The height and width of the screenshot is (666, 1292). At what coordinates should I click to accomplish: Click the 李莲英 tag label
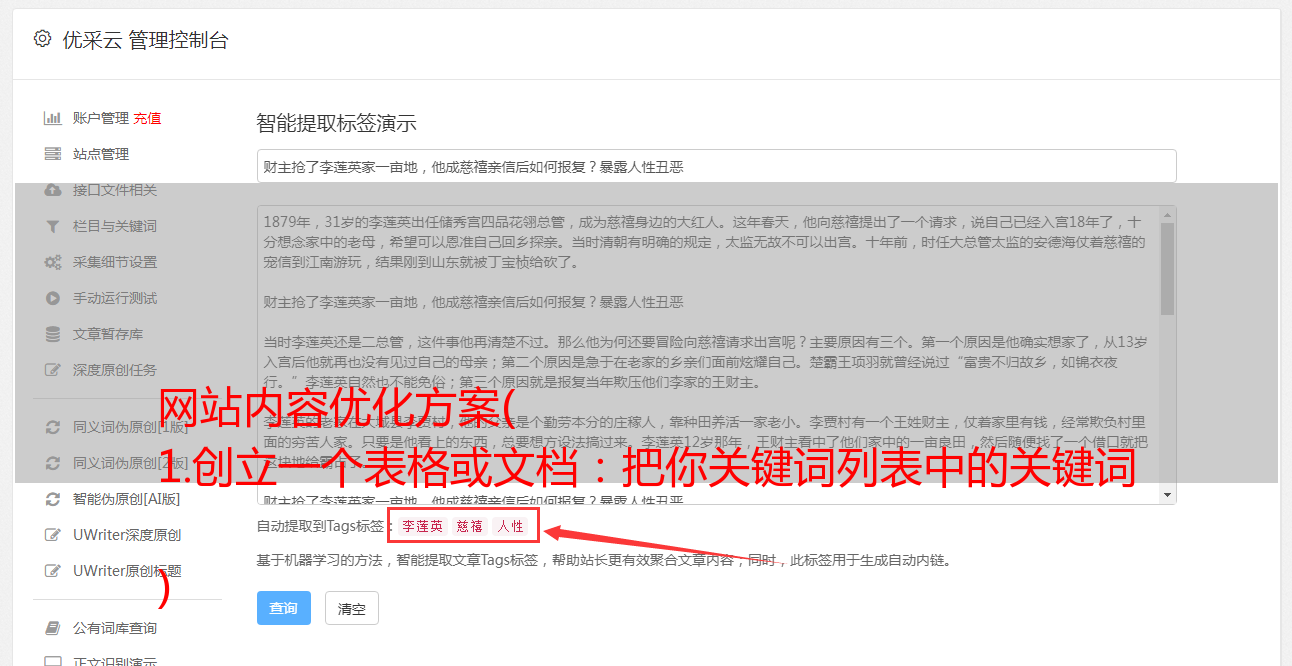423,526
